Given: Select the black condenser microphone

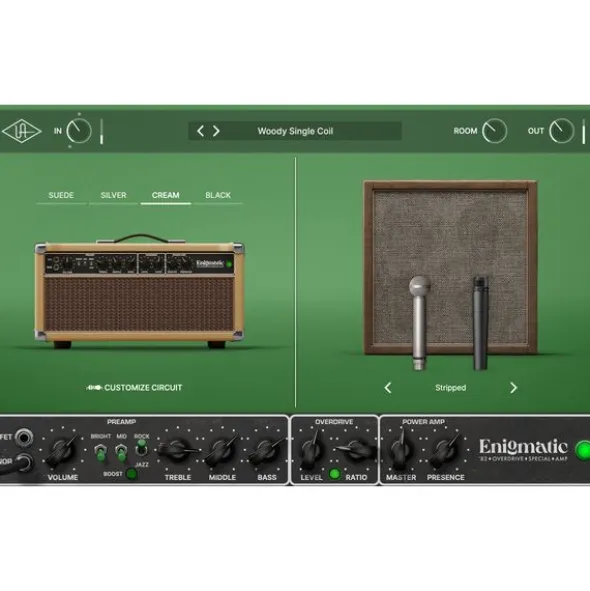Looking at the screenshot, I should pos(480,323).
